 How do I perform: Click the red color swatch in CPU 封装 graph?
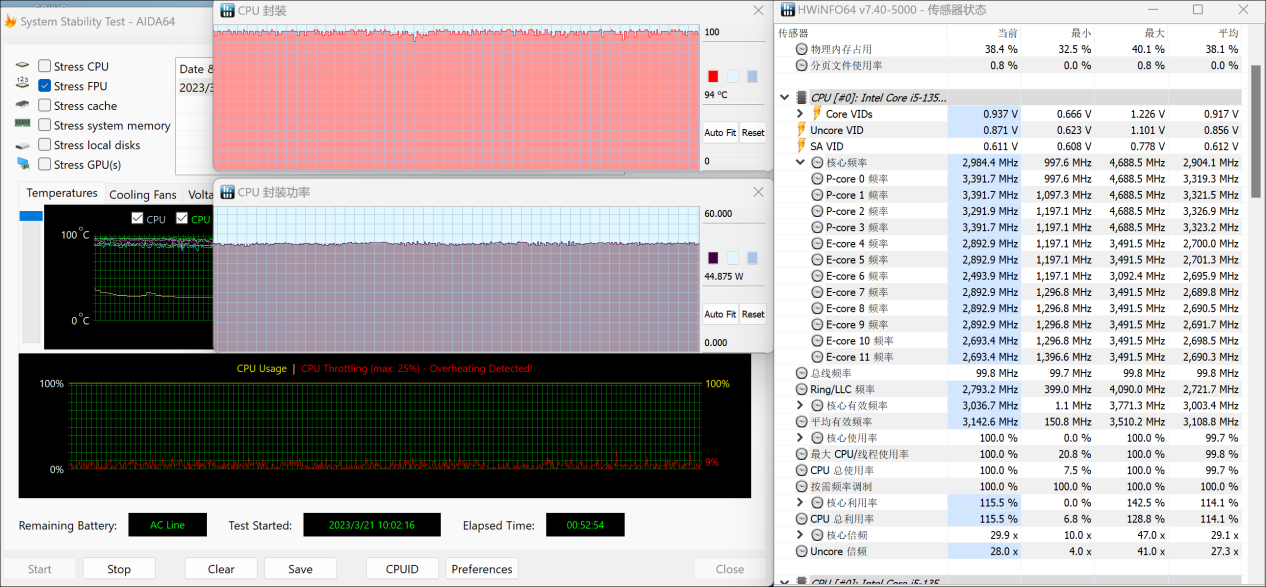point(713,76)
